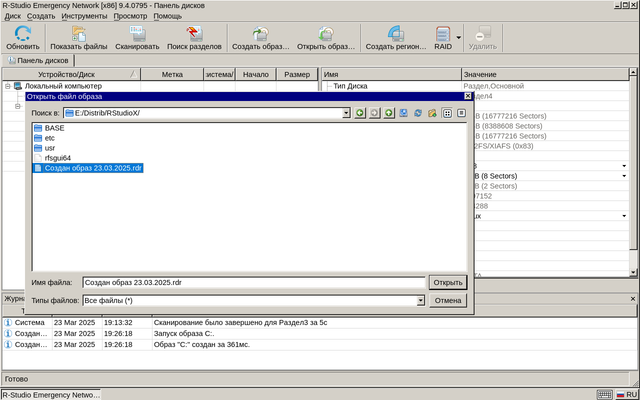
Task: Click the Имя column header
Action: [x=391, y=74]
